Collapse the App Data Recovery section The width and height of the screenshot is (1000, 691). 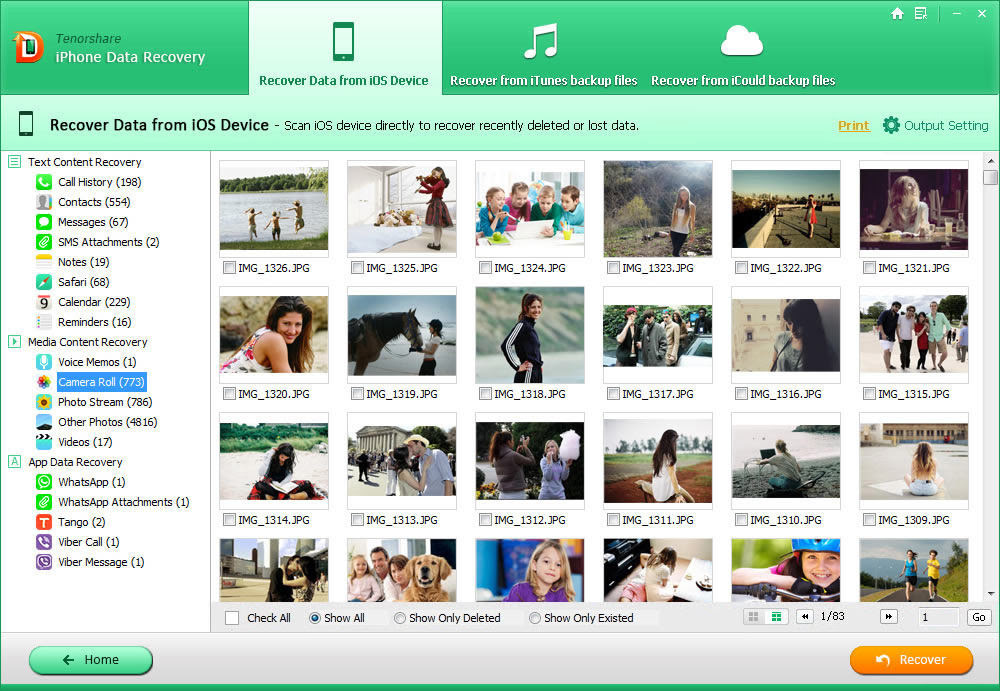tap(14, 461)
